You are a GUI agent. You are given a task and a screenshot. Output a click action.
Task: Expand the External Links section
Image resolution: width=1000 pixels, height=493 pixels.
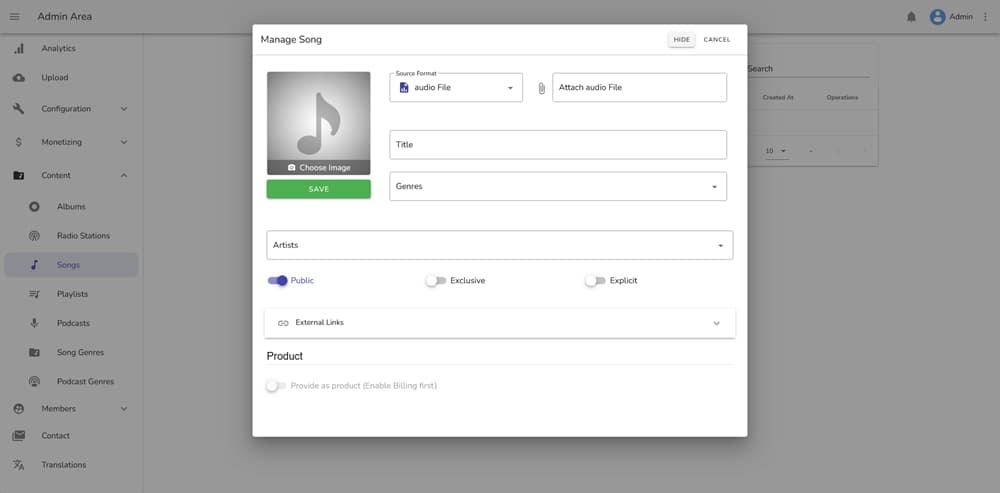pyautogui.click(x=500, y=323)
